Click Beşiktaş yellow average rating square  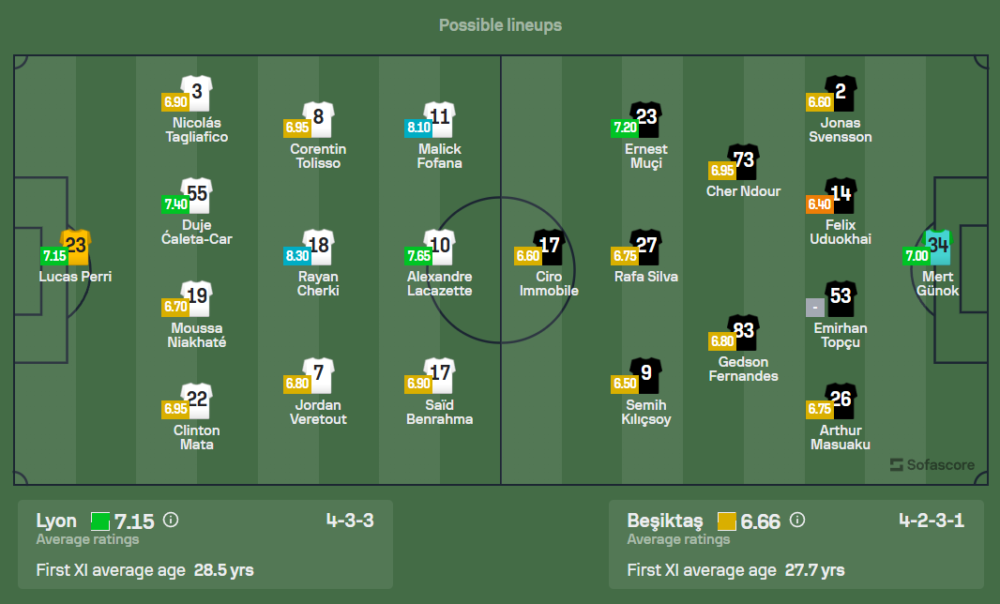[727, 521]
